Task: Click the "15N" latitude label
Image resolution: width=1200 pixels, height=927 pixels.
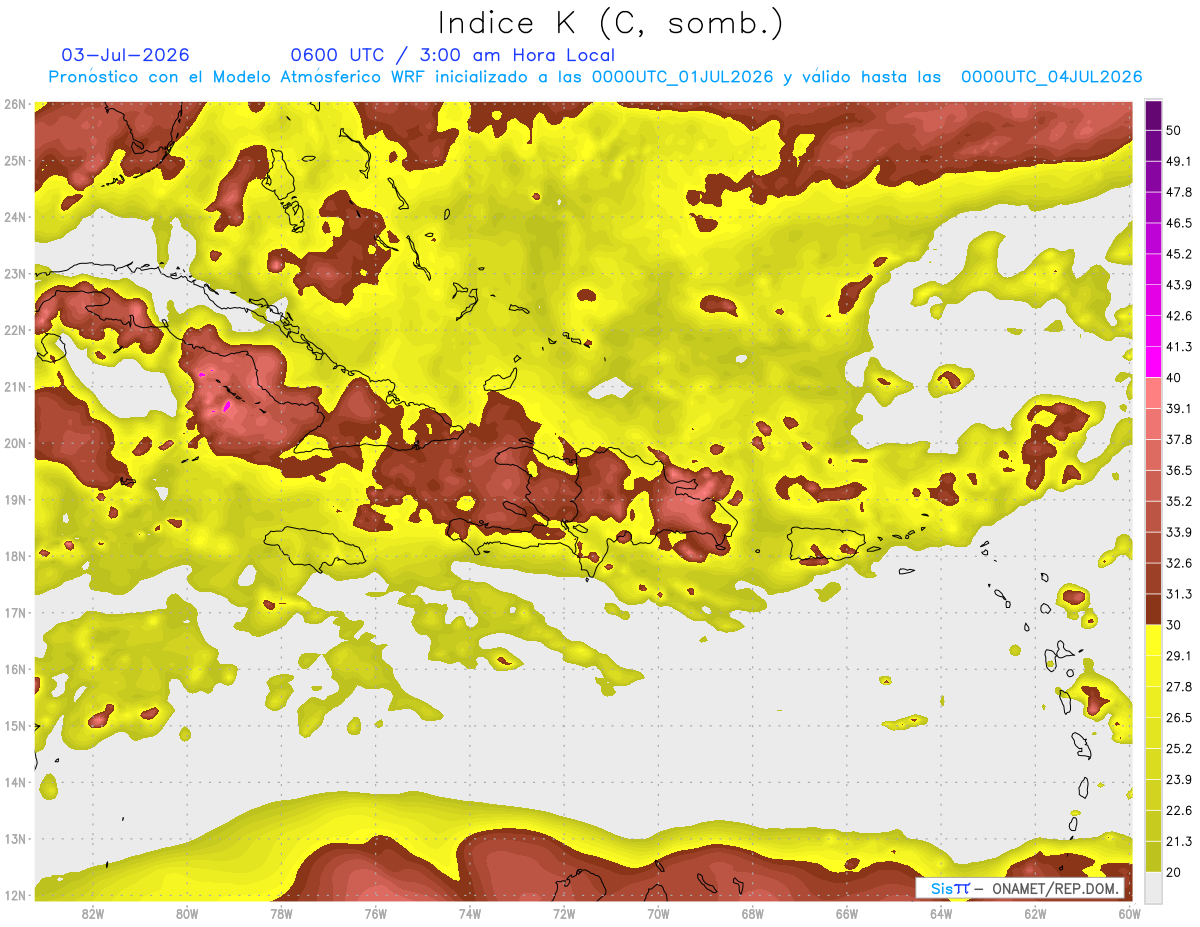Action: click(14, 725)
